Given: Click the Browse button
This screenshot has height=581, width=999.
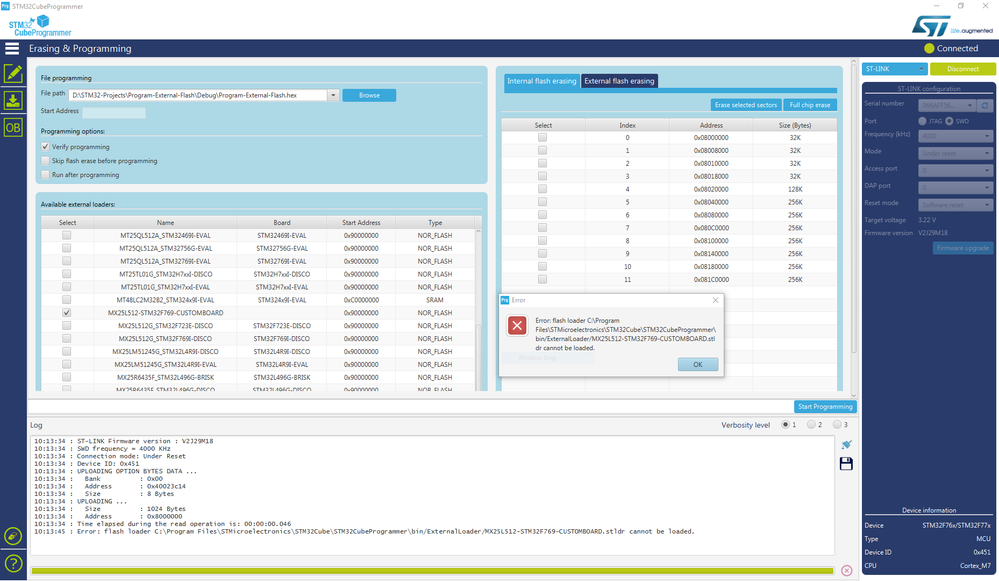Looking at the screenshot, I should 369,95.
